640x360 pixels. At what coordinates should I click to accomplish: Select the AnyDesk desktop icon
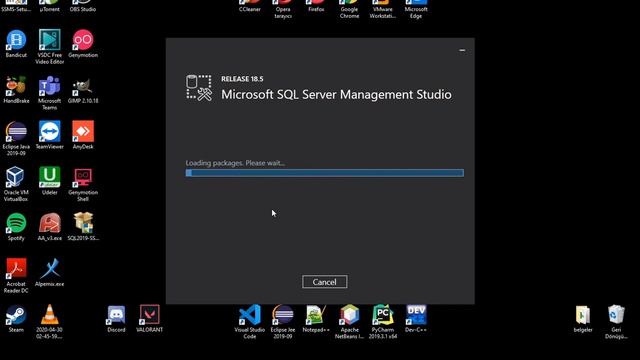click(x=83, y=131)
